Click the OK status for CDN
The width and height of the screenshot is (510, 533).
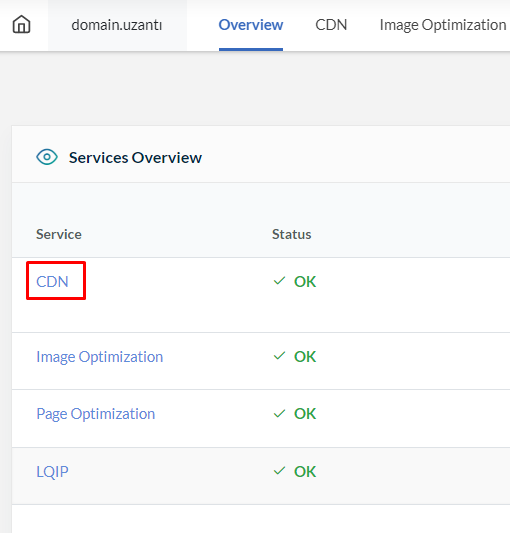pyautogui.click(x=305, y=281)
